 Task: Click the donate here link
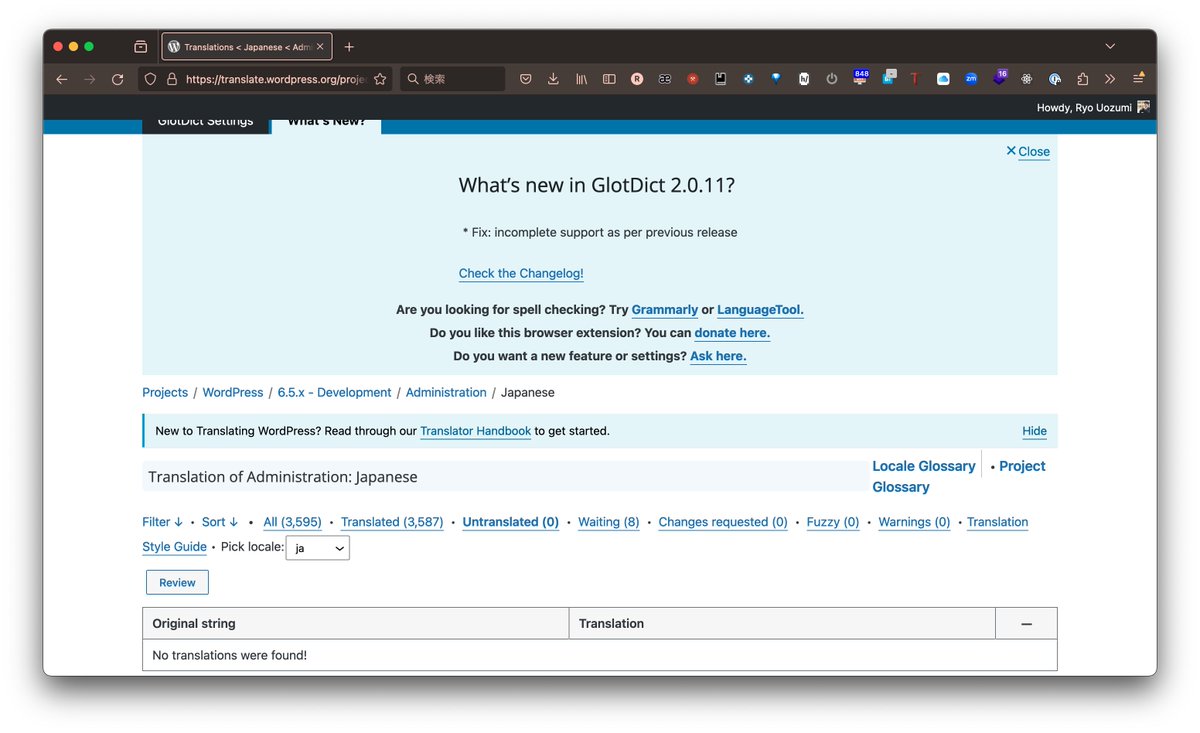(732, 333)
